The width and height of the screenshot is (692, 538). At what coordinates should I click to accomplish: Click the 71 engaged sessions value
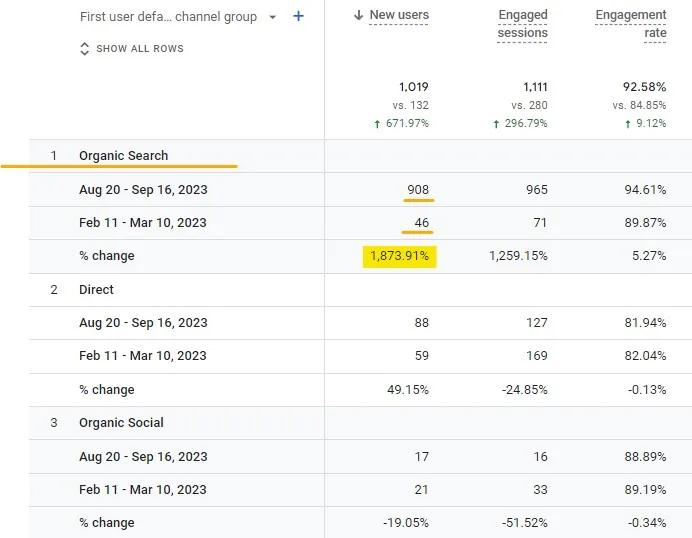point(540,223)
